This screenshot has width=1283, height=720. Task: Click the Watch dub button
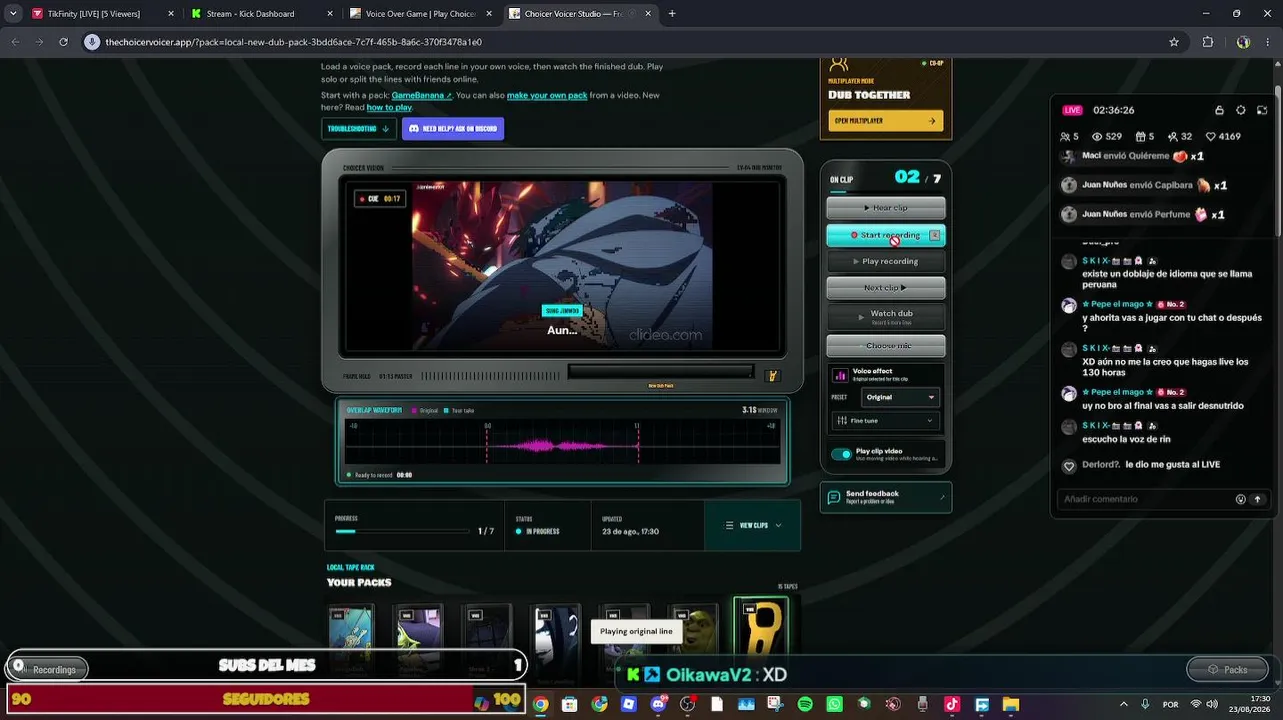886,316
